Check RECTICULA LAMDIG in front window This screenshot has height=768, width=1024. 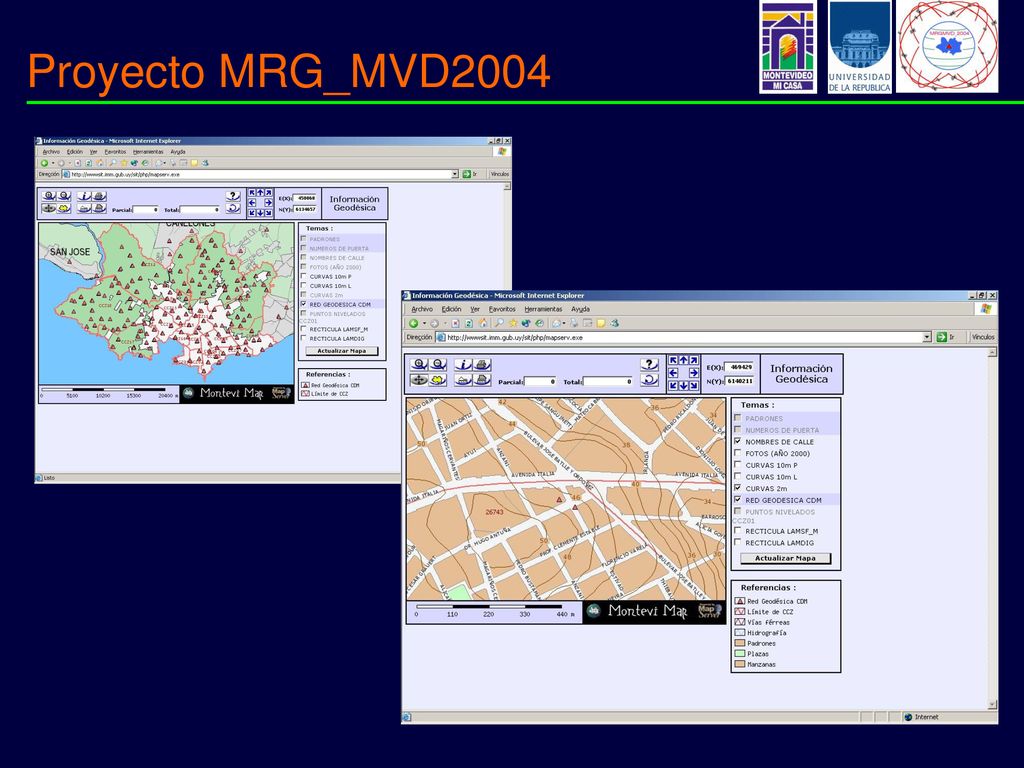pos(738,542)
